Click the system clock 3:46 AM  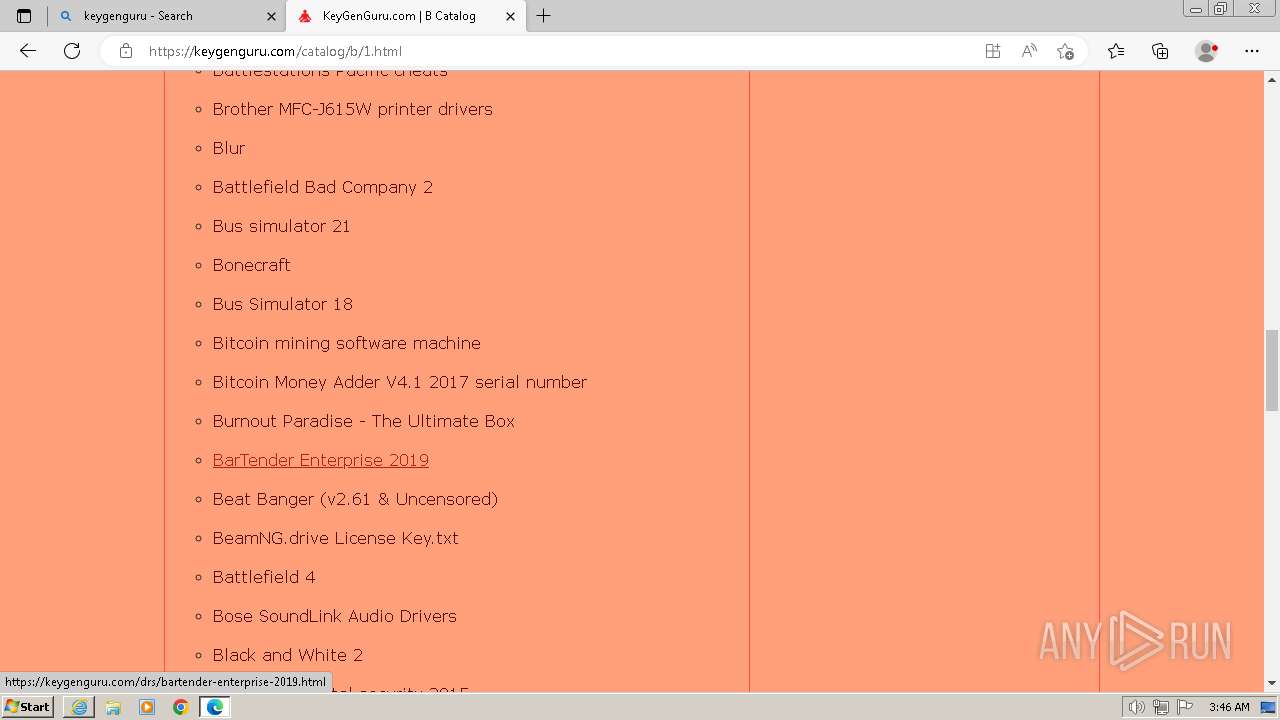(1229, 707)
